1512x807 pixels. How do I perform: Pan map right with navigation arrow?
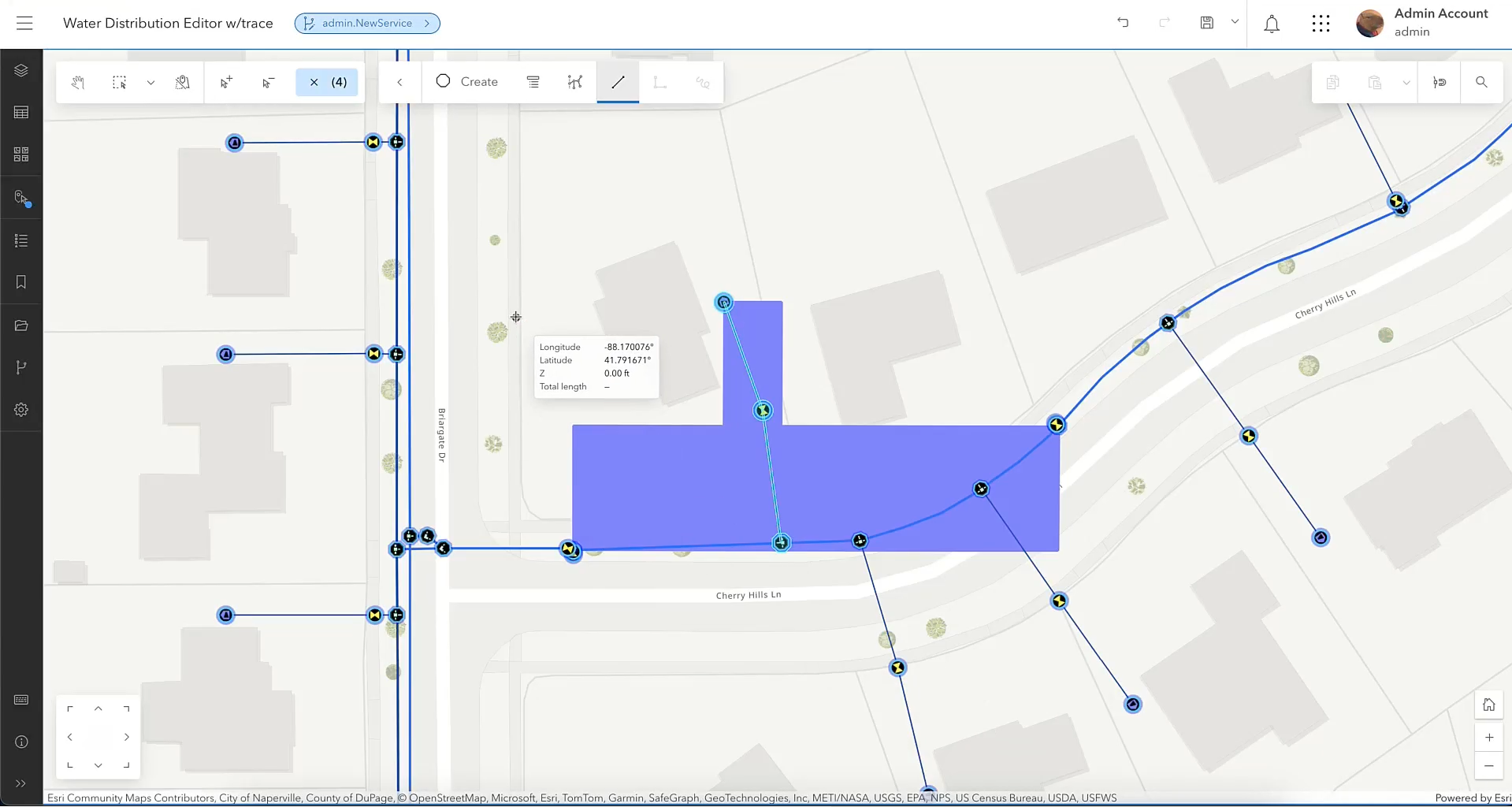coord(127,737)
